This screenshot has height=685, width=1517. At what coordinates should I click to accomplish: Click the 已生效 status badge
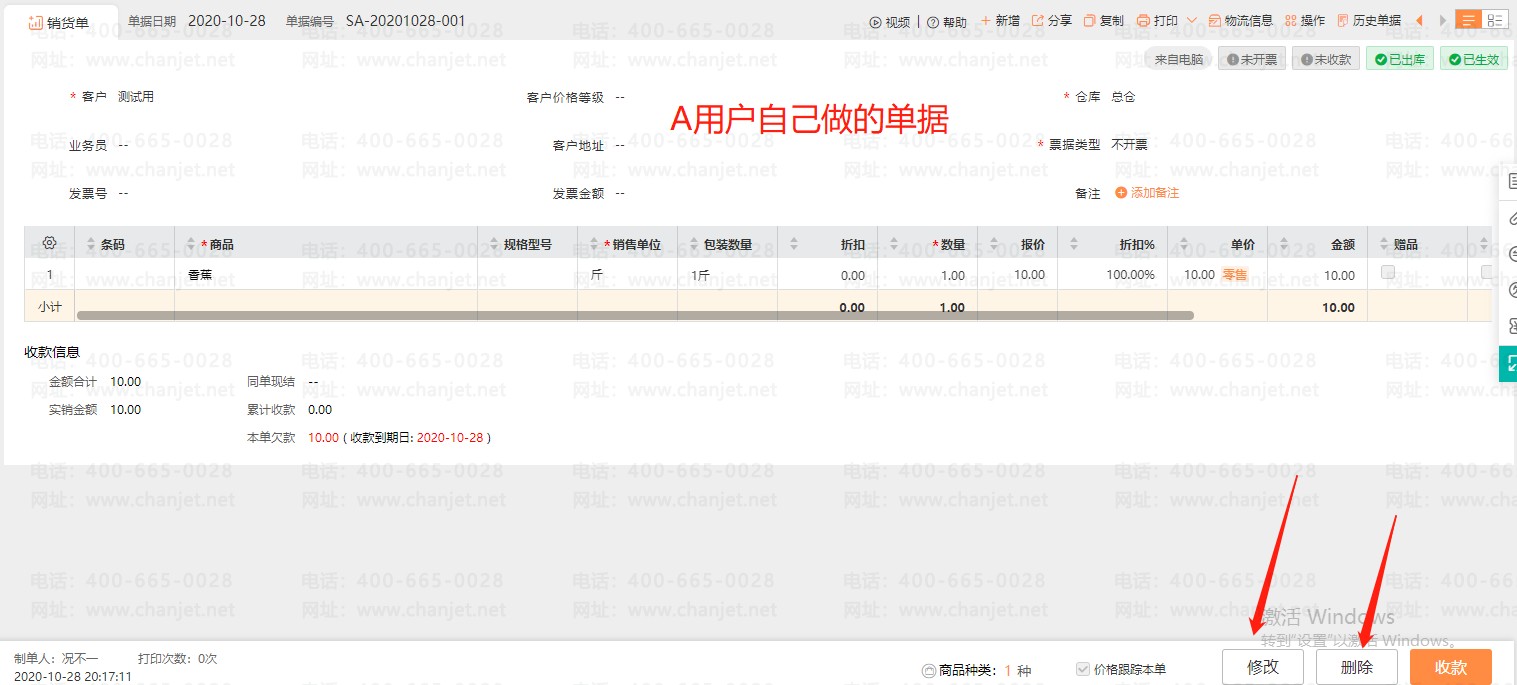[x=1474, y=60]
